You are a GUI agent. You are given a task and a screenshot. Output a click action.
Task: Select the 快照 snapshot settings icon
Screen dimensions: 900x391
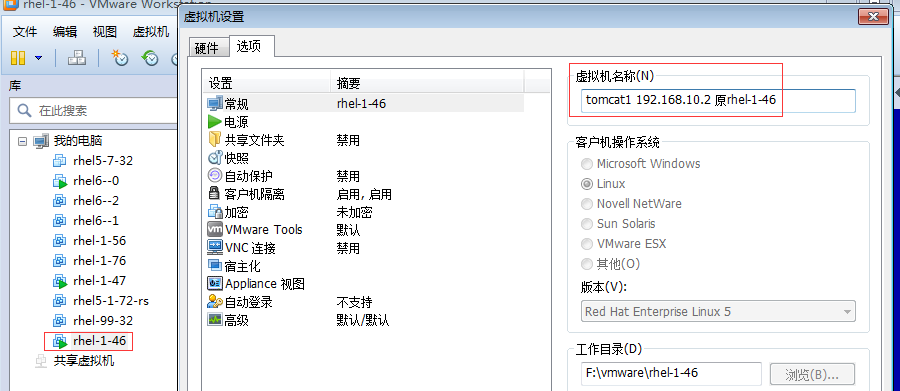(x=215, y=157)
